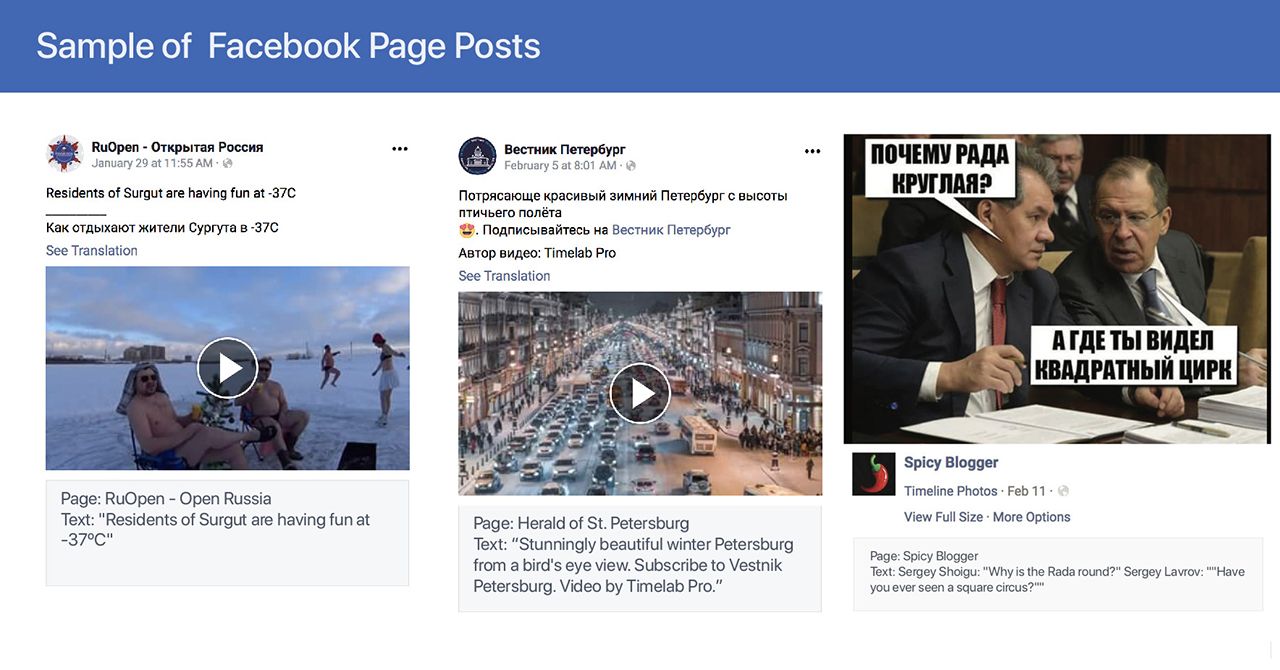Click See Translation on the RuOpen post

(92, 251)
